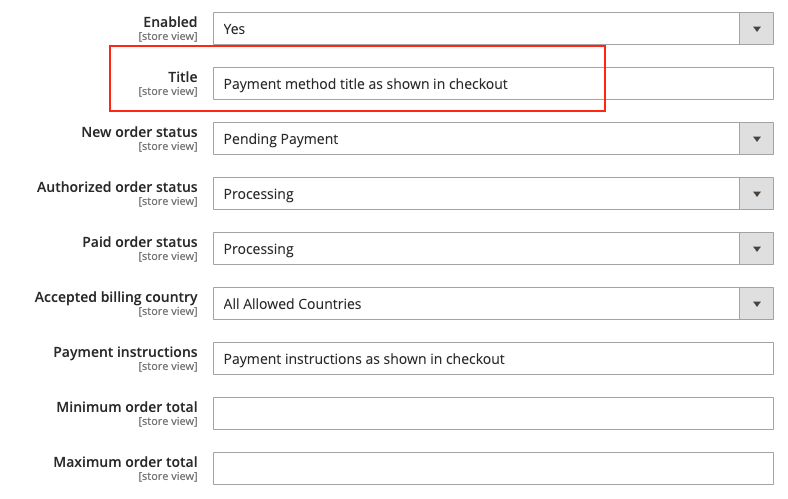The image size is (788, 499).
Task: Click the Accepted billing country arrow button
Action: (756, 304)
